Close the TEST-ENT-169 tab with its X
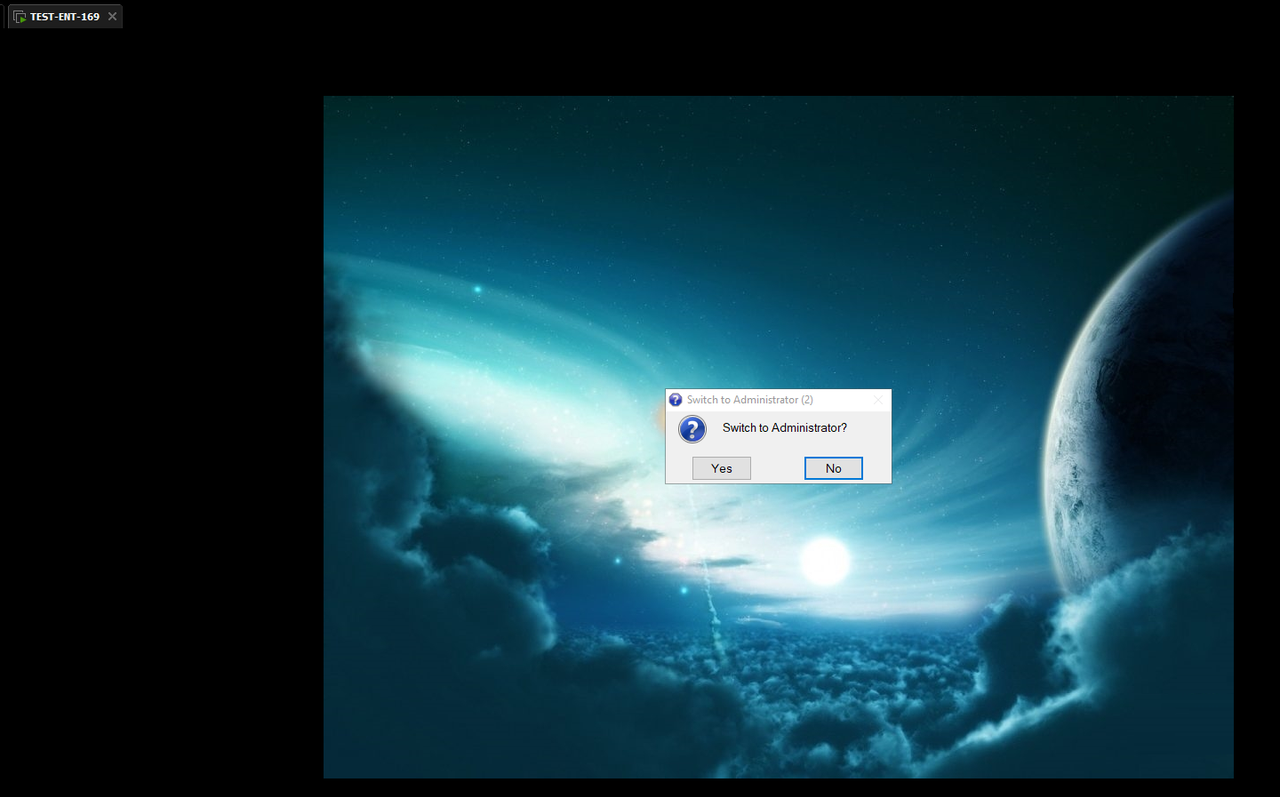Viewport: 1280px width, 797px height. click(112, 15)
